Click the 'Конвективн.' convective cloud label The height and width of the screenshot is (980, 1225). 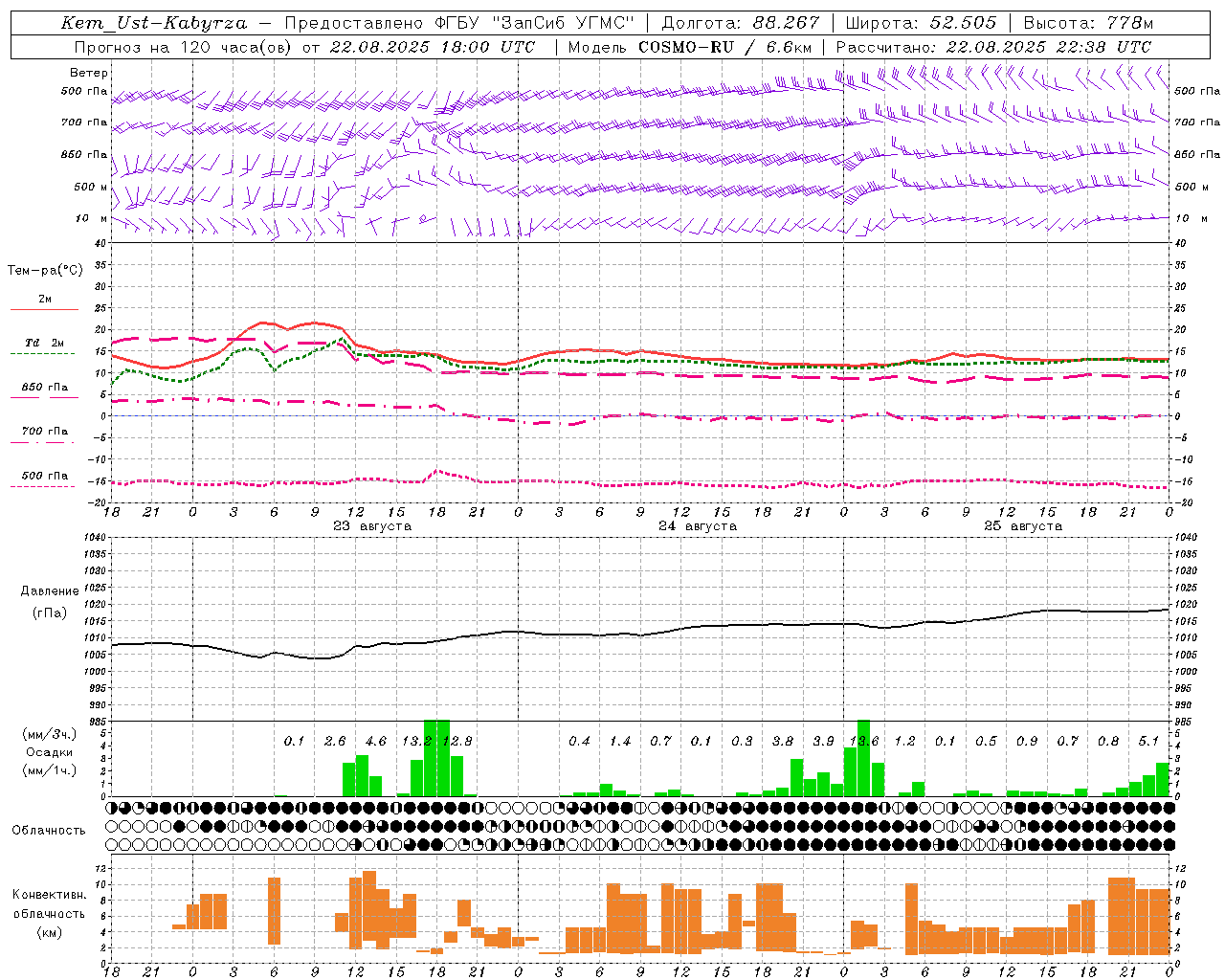(x=50, y=895)
